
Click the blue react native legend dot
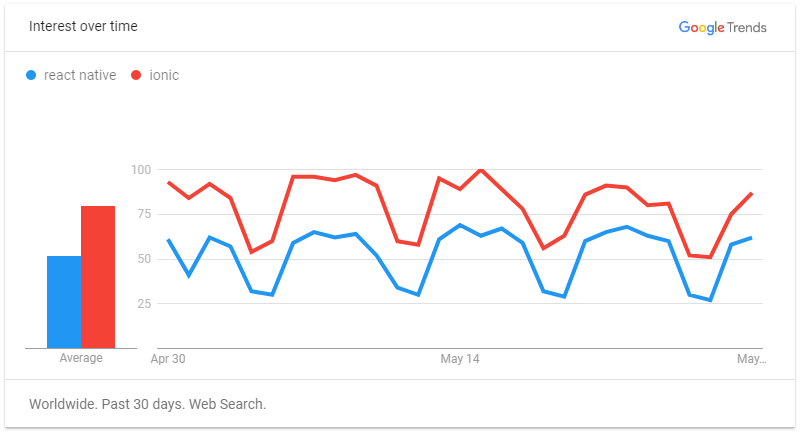pos(31,75)
